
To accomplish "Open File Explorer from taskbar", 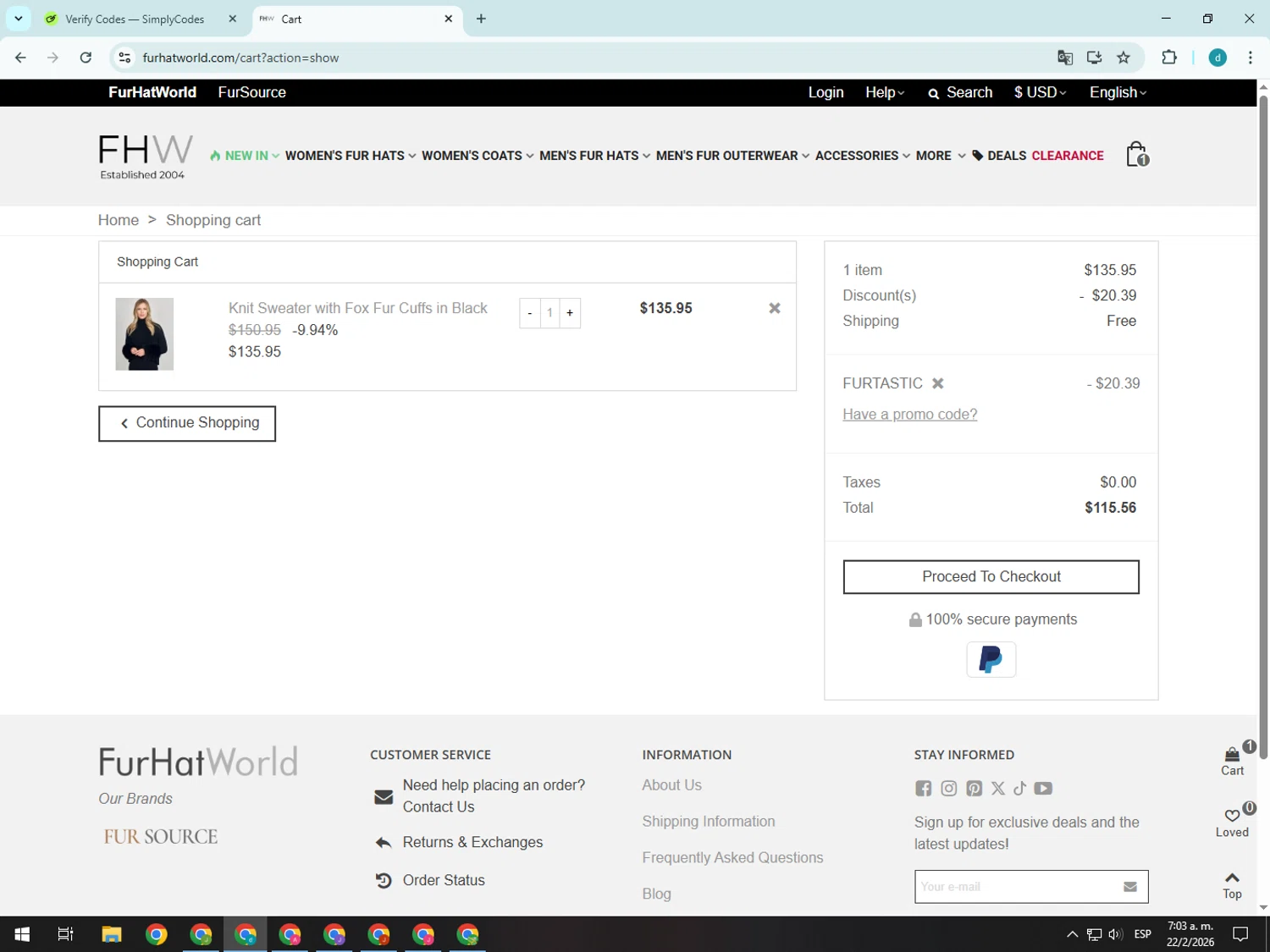I will click(x=112, y=934).
